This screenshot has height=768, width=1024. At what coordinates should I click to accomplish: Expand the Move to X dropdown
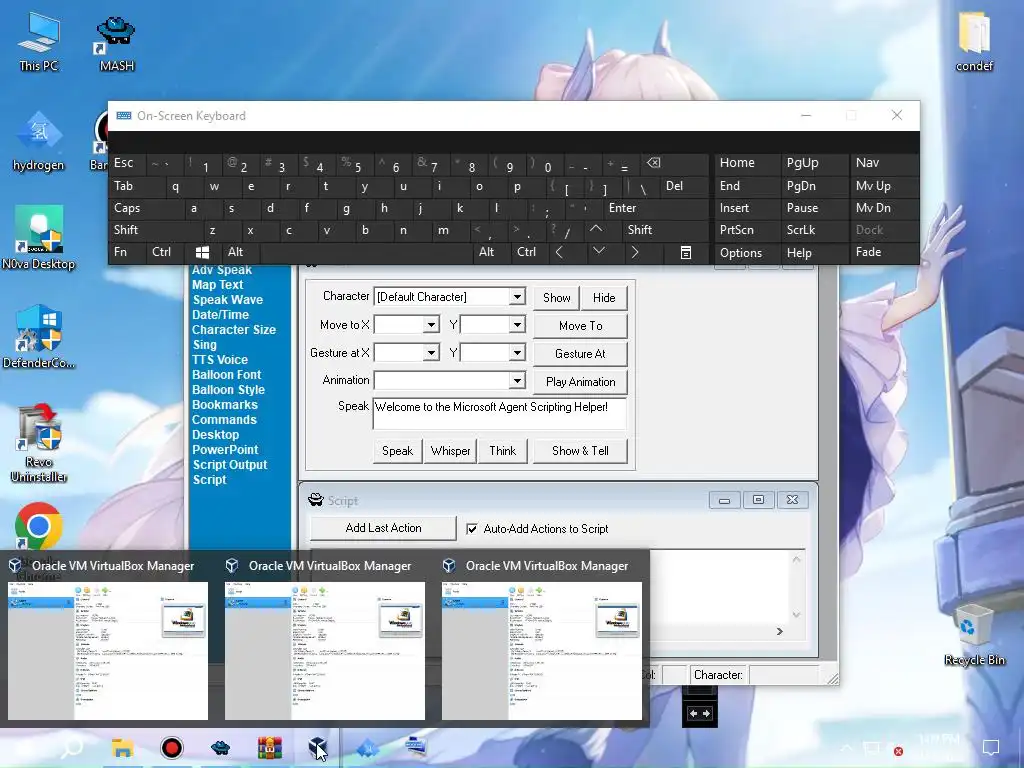(431, 325)
